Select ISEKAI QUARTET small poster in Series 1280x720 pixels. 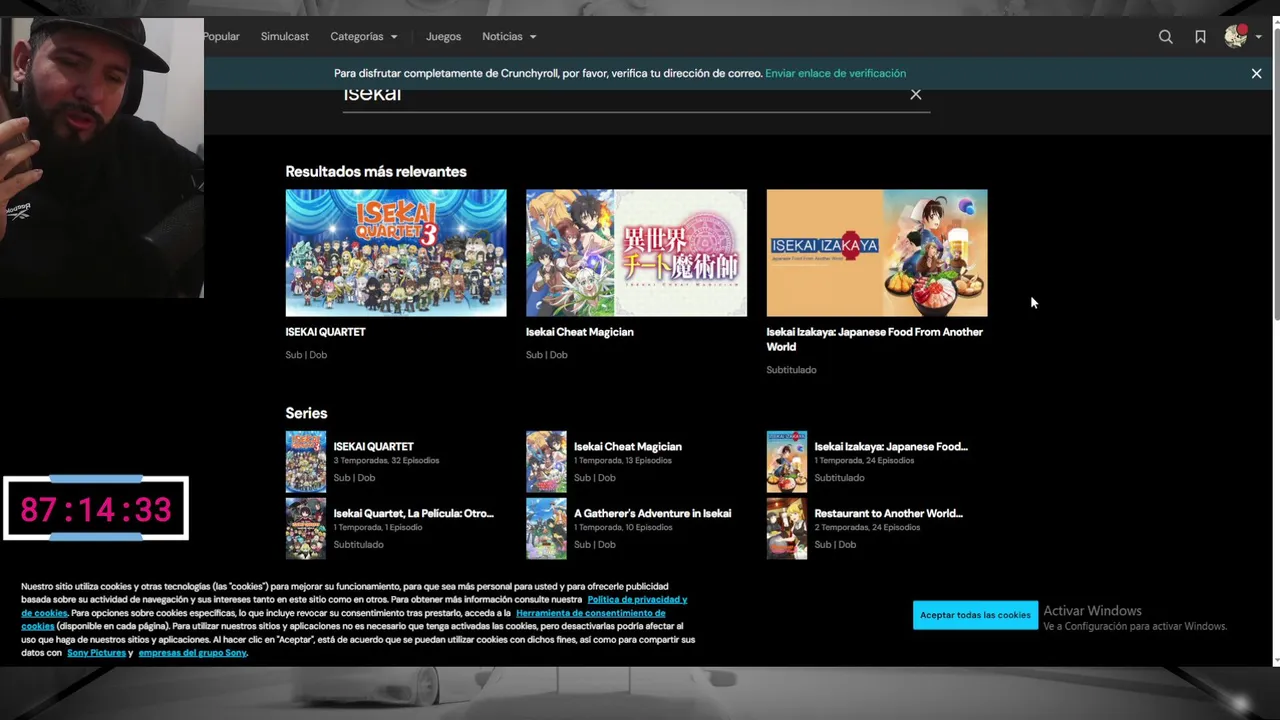[x=306, y=461]
